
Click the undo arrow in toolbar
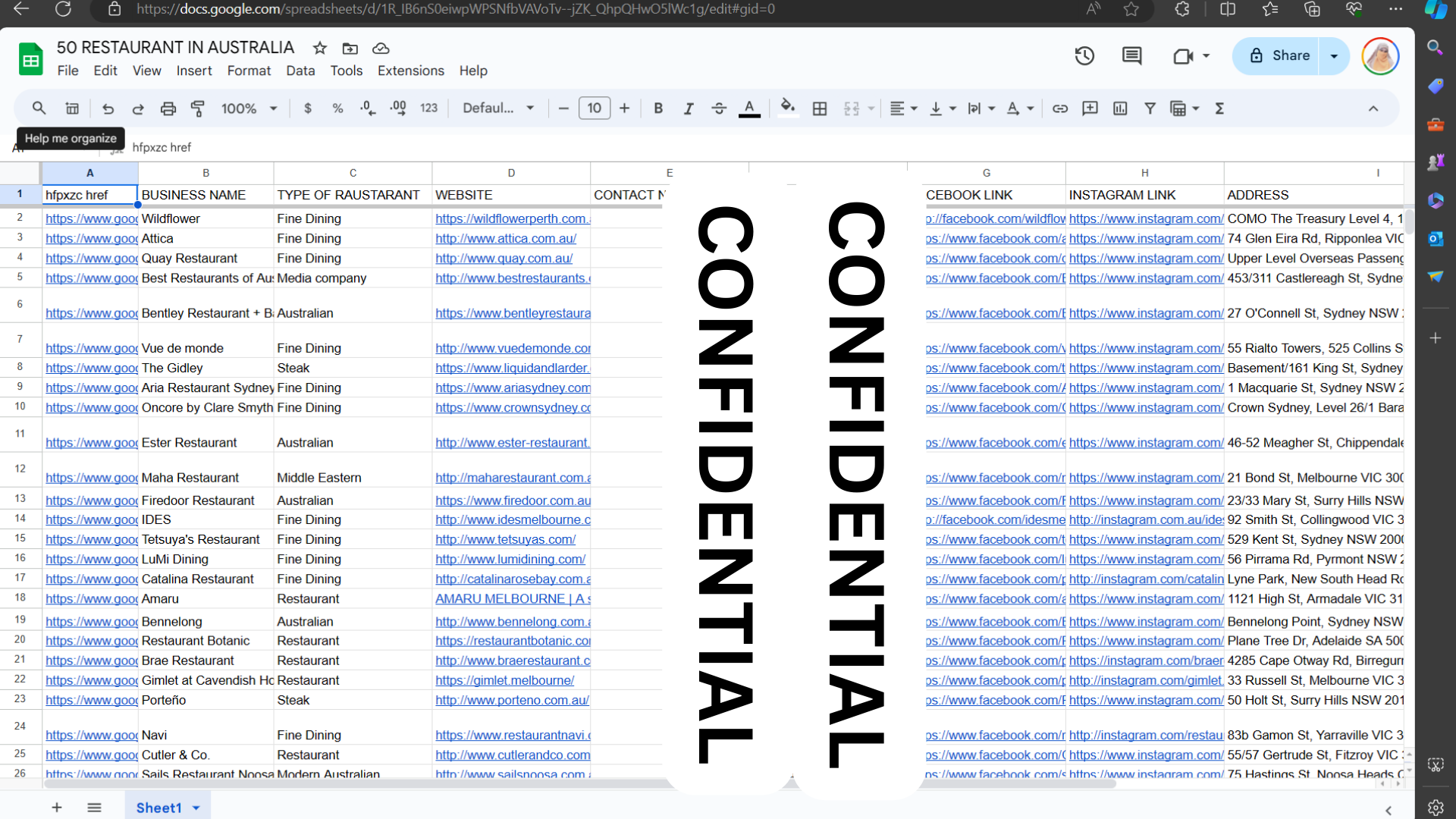108,108
